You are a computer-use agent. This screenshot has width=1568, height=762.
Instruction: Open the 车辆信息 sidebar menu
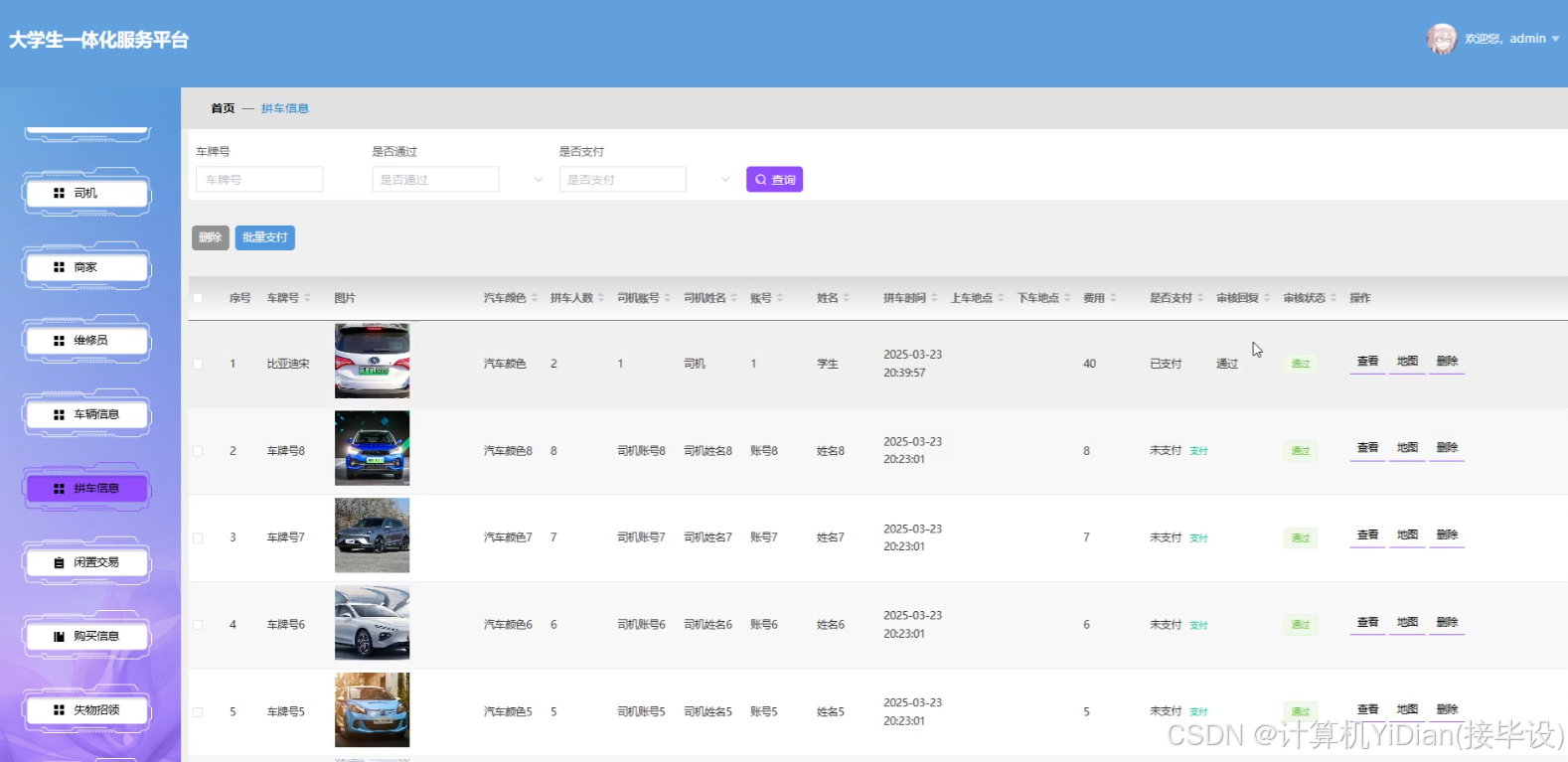(x=86, y=414)
